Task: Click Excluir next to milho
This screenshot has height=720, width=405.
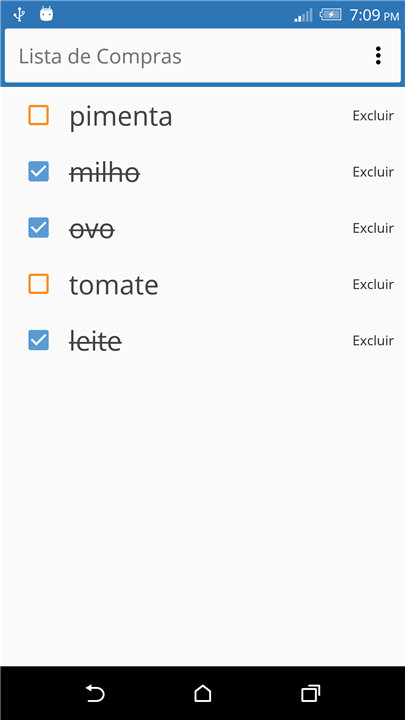Action: point(373,172)
